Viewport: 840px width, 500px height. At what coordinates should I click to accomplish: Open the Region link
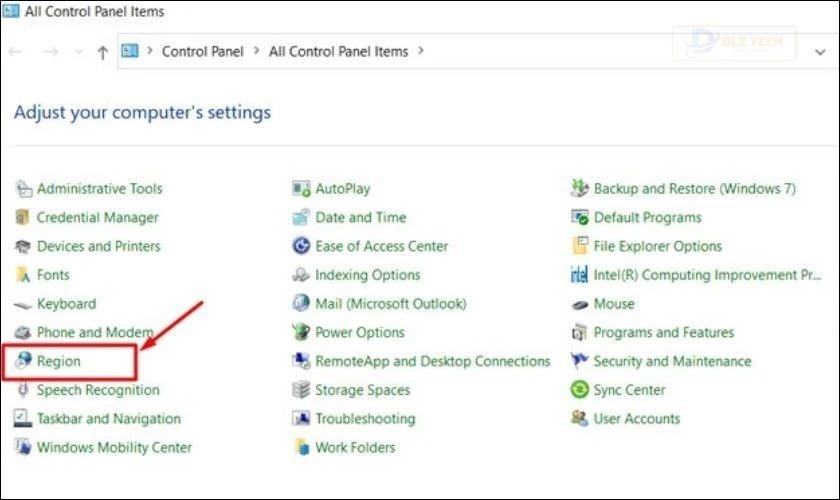coord(58,361)
